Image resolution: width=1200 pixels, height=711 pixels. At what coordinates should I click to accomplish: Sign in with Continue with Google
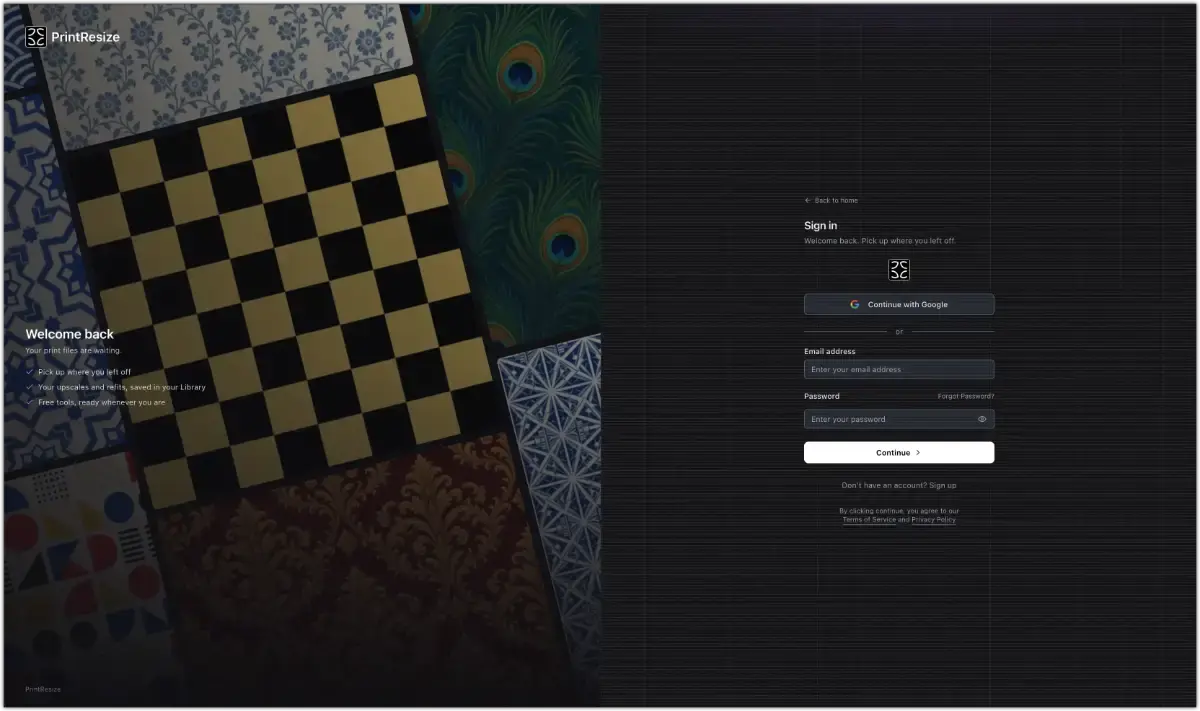pos(899,304)
